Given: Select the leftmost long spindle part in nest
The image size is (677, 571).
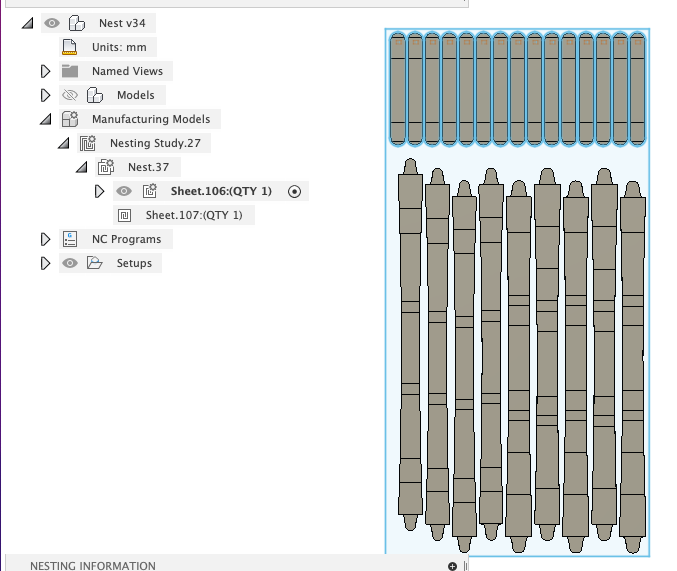Looking at the screenshot, I should tap(410, 344).
